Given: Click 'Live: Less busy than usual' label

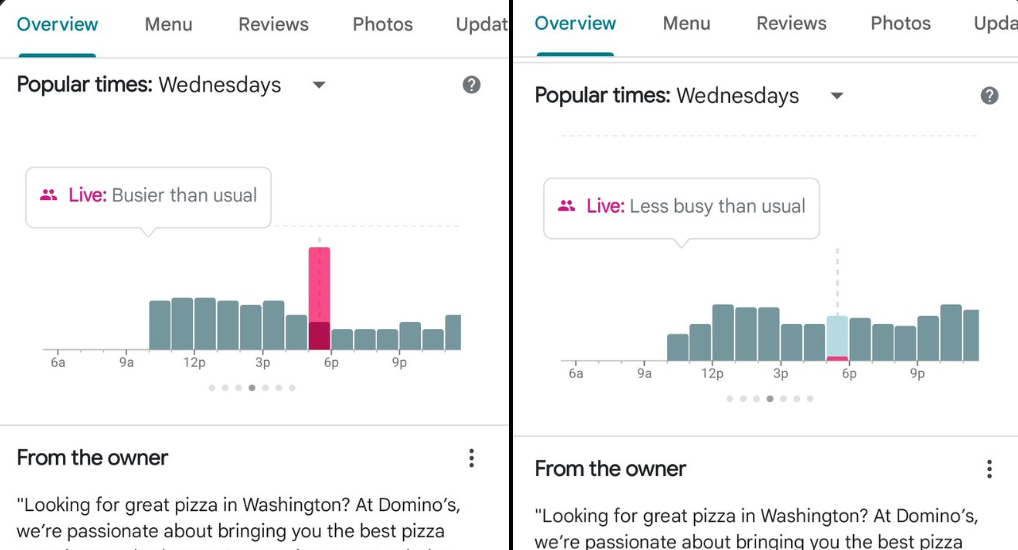Looking at the screenshot, I should coord(696,207).
